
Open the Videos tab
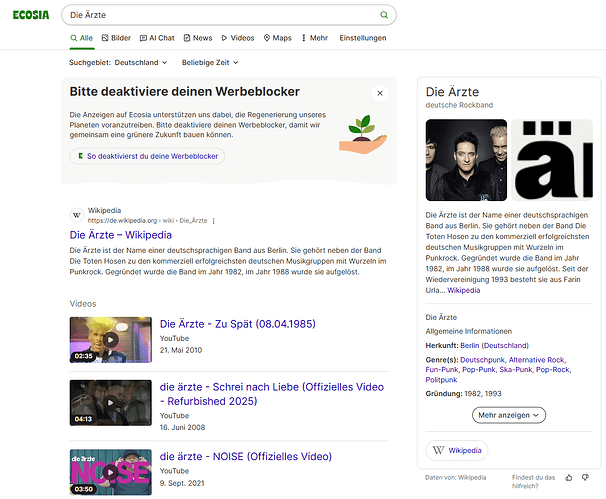(x=238, y=38)
